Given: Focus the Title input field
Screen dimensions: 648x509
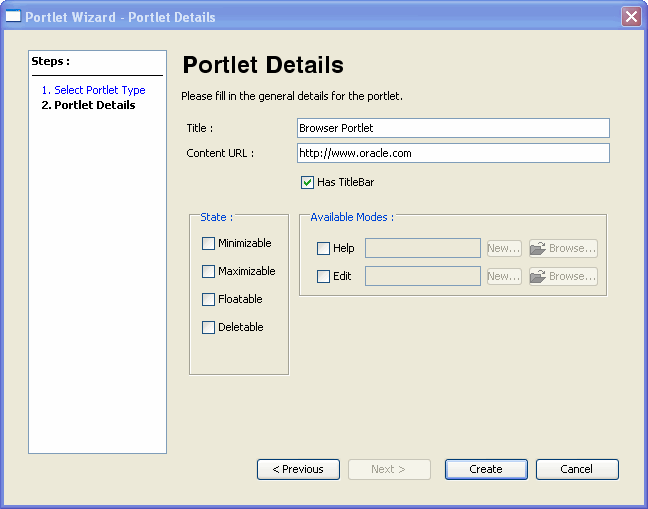Looking at the screenshot, I should point(453,128).
